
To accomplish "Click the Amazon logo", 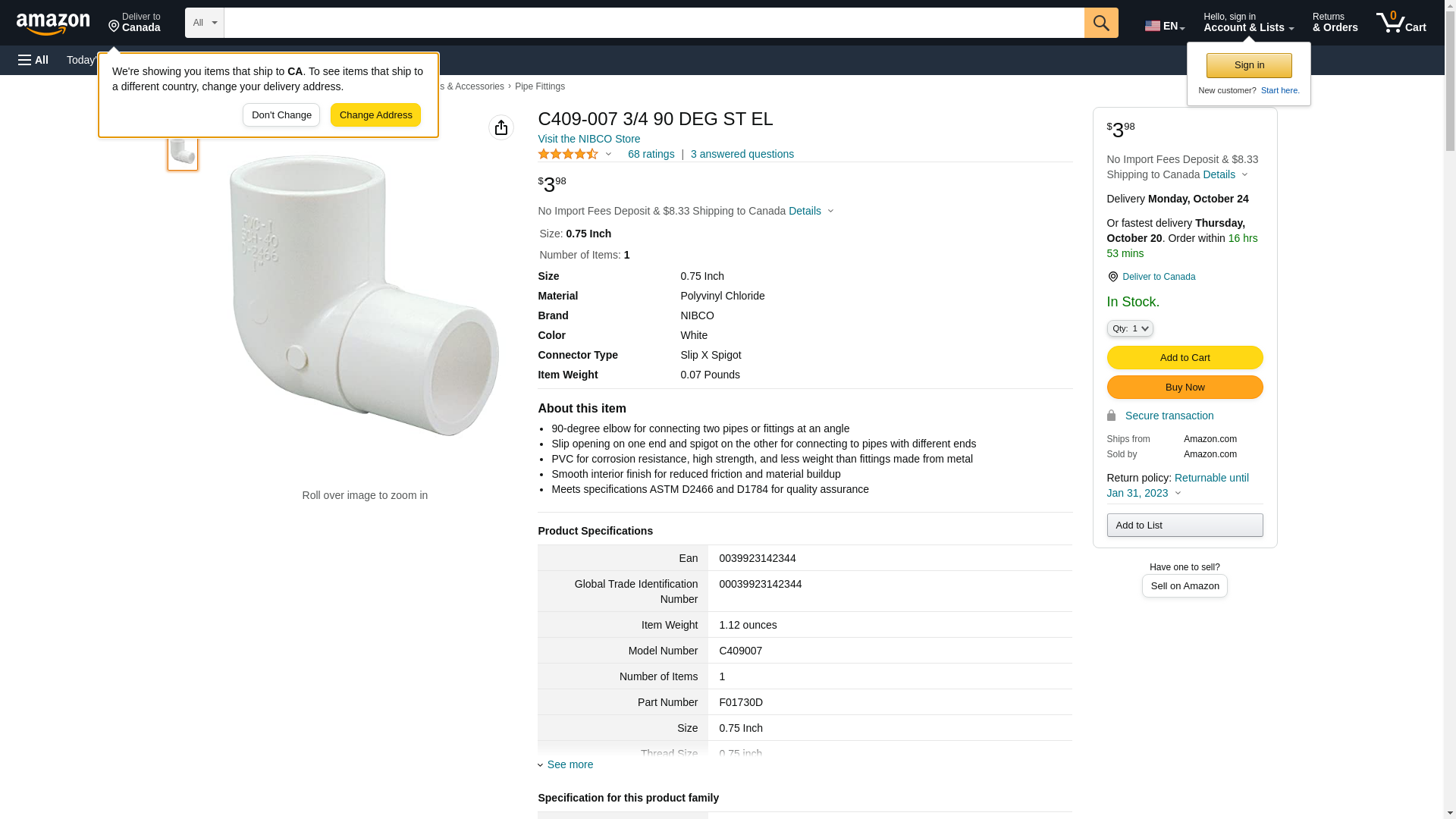I will pos(53,24).
